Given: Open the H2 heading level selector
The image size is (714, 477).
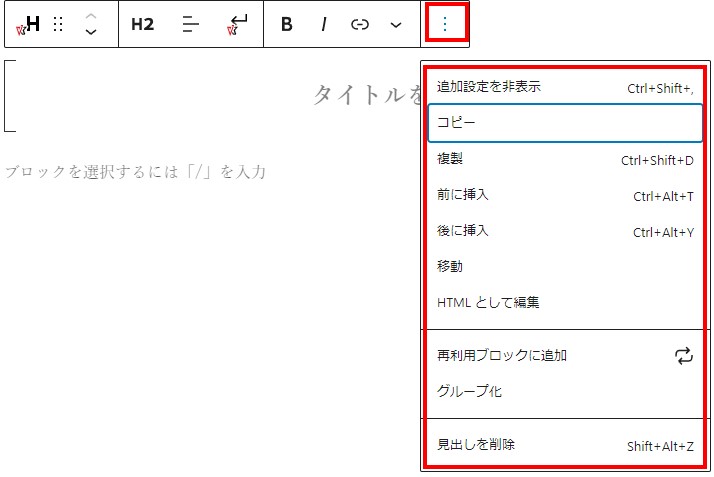Looking at the screenshot, I should tap(143, 25).
